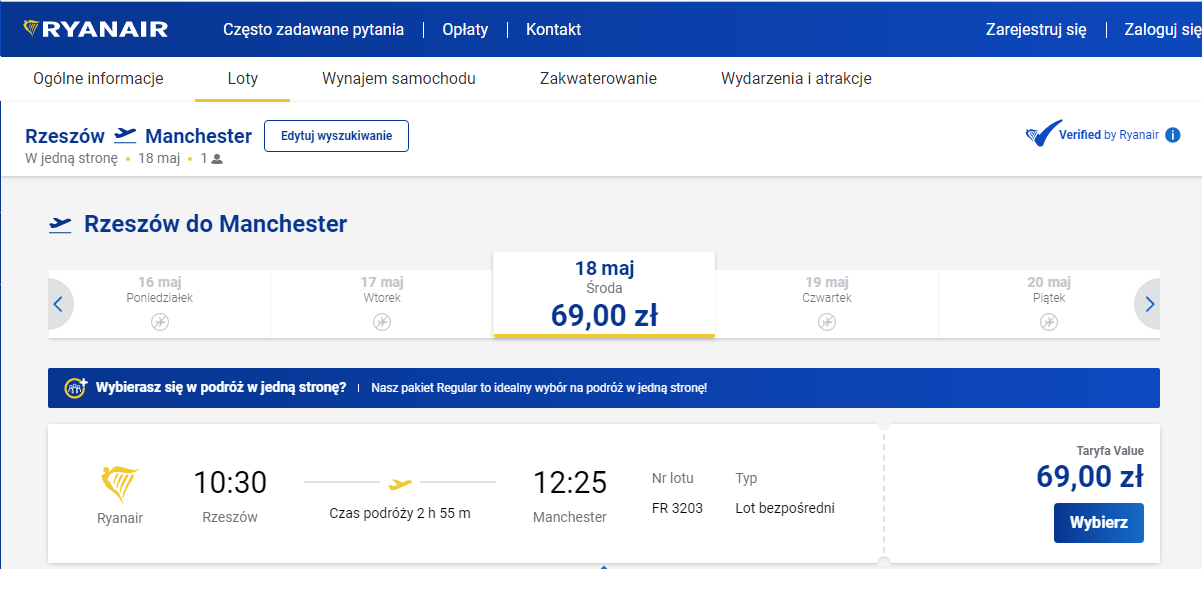Click arrival time 12:25
This screenshot has width=1202, height=614.
pos(570,483)
